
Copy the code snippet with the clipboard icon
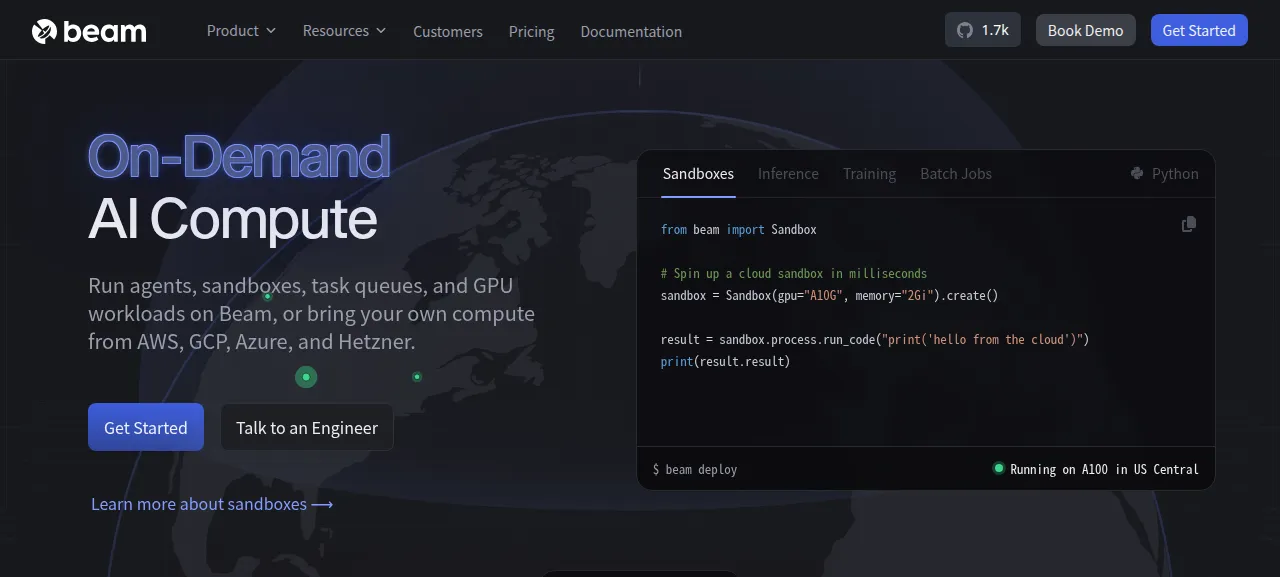[1188, 224]
